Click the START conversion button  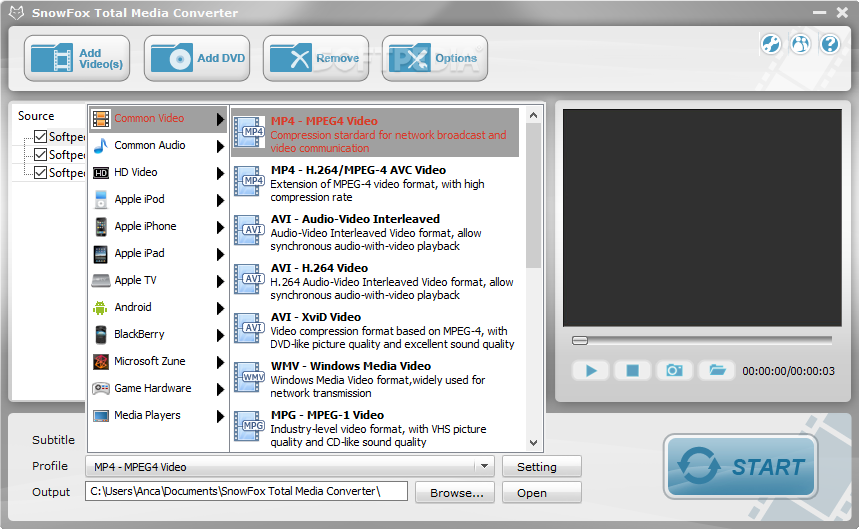[741, 467]
